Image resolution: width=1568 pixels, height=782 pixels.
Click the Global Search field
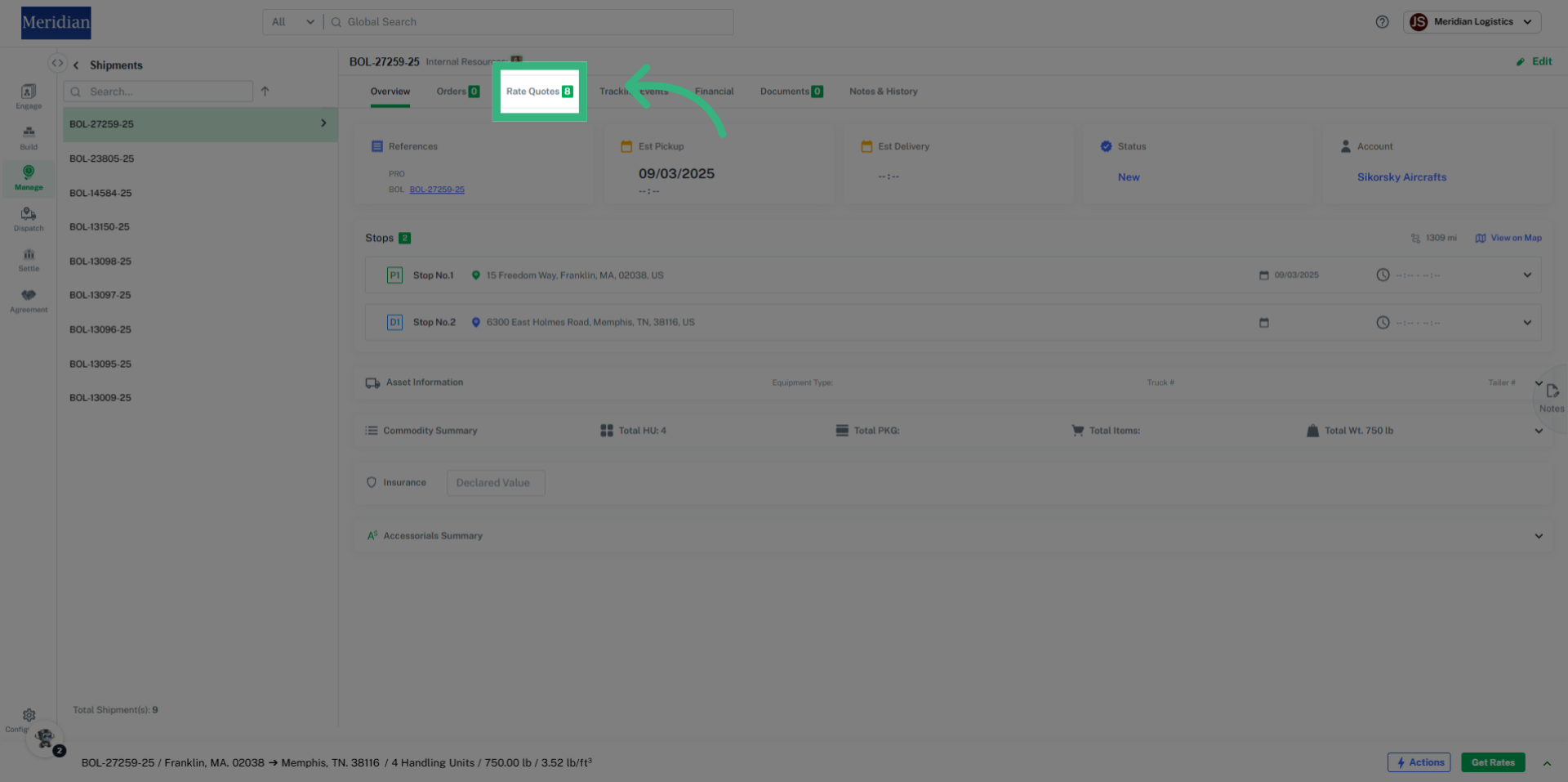[x=529, y=22]
